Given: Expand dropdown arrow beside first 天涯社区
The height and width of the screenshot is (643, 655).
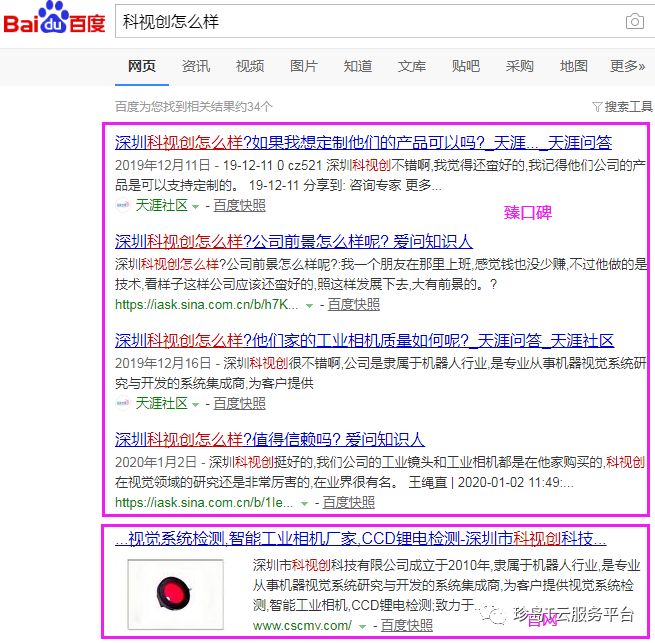Looking at the screenshot, I should pyautogui.click(x=195, y=206).
